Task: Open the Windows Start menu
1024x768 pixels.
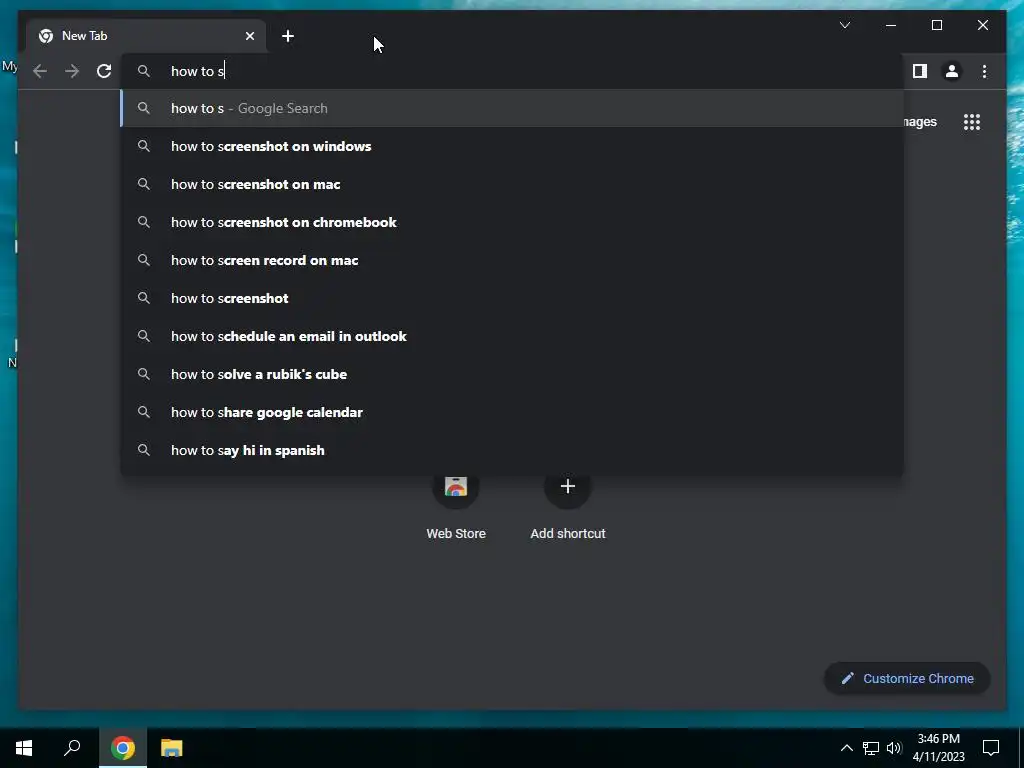Action: tap(24, 748)
